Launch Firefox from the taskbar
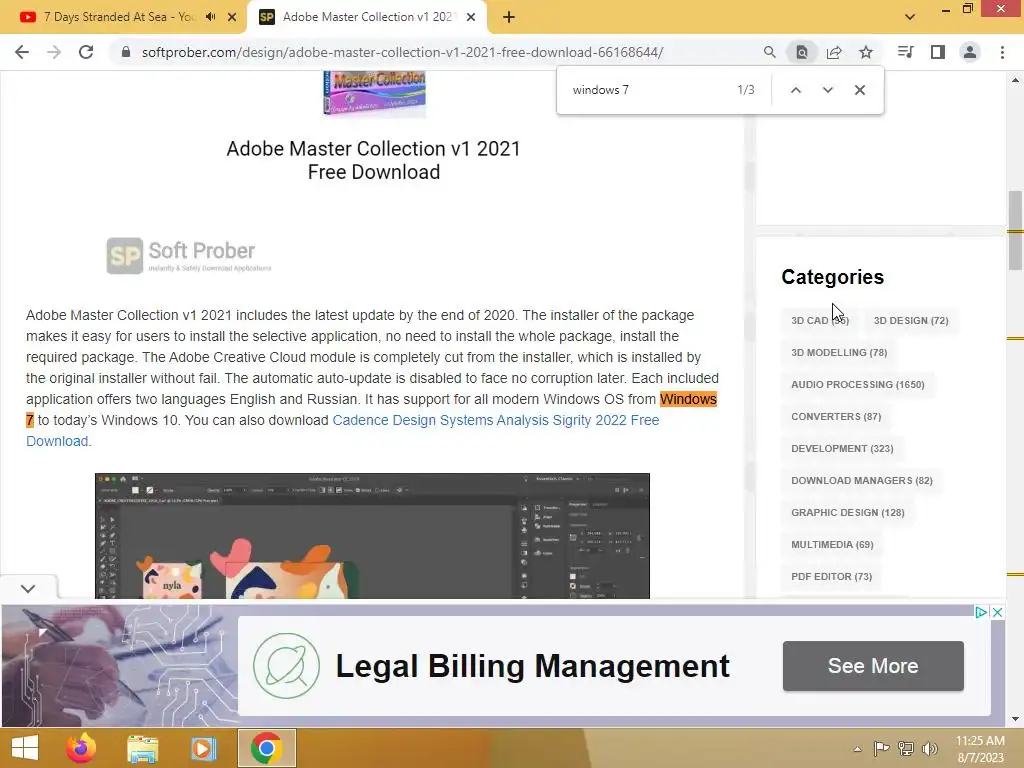 click(x=81, y=748)
